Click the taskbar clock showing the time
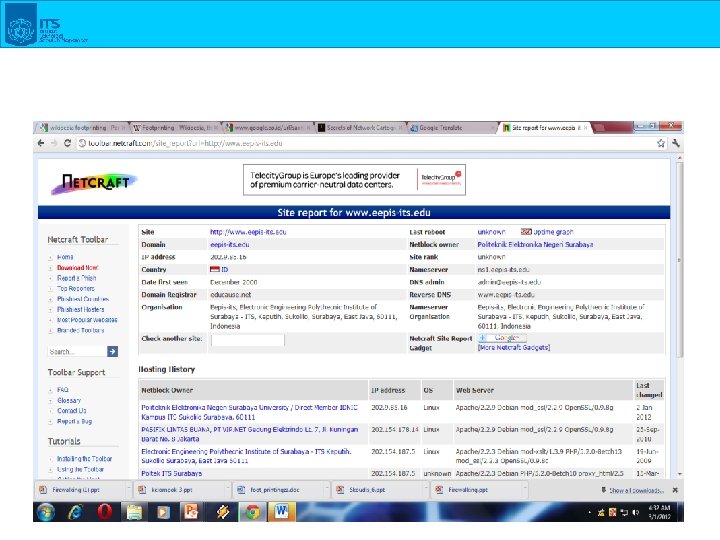Screen dimensions: 720x540 pyautogui.click(x=659, y=512)
